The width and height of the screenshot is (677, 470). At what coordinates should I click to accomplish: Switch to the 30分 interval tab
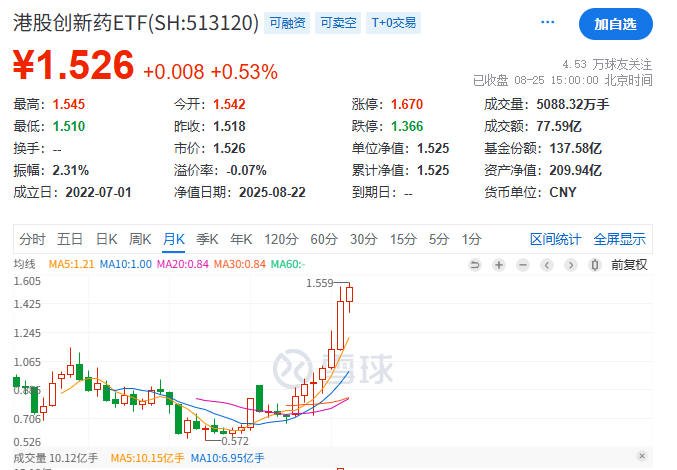pos(364,239)
